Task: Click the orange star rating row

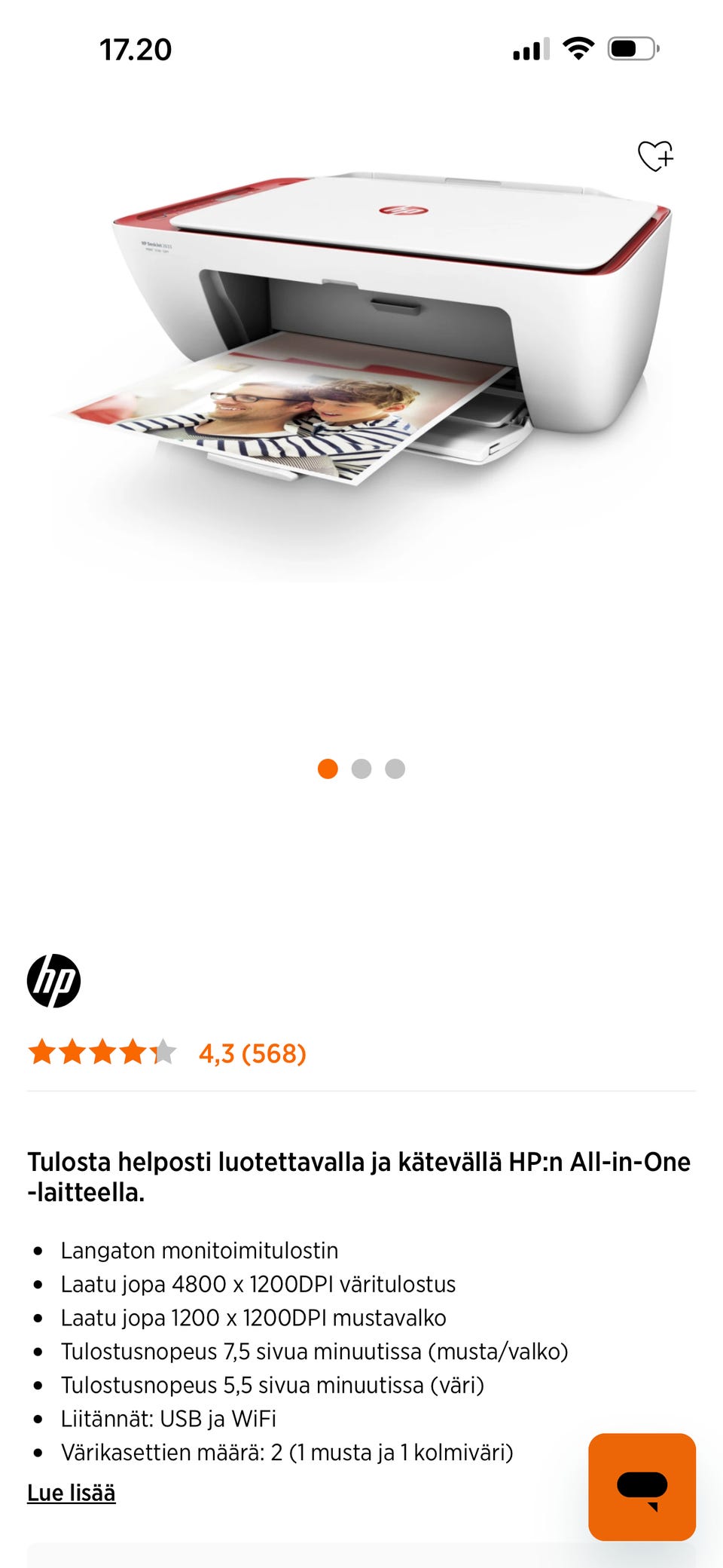Action: pos(102,1052)
